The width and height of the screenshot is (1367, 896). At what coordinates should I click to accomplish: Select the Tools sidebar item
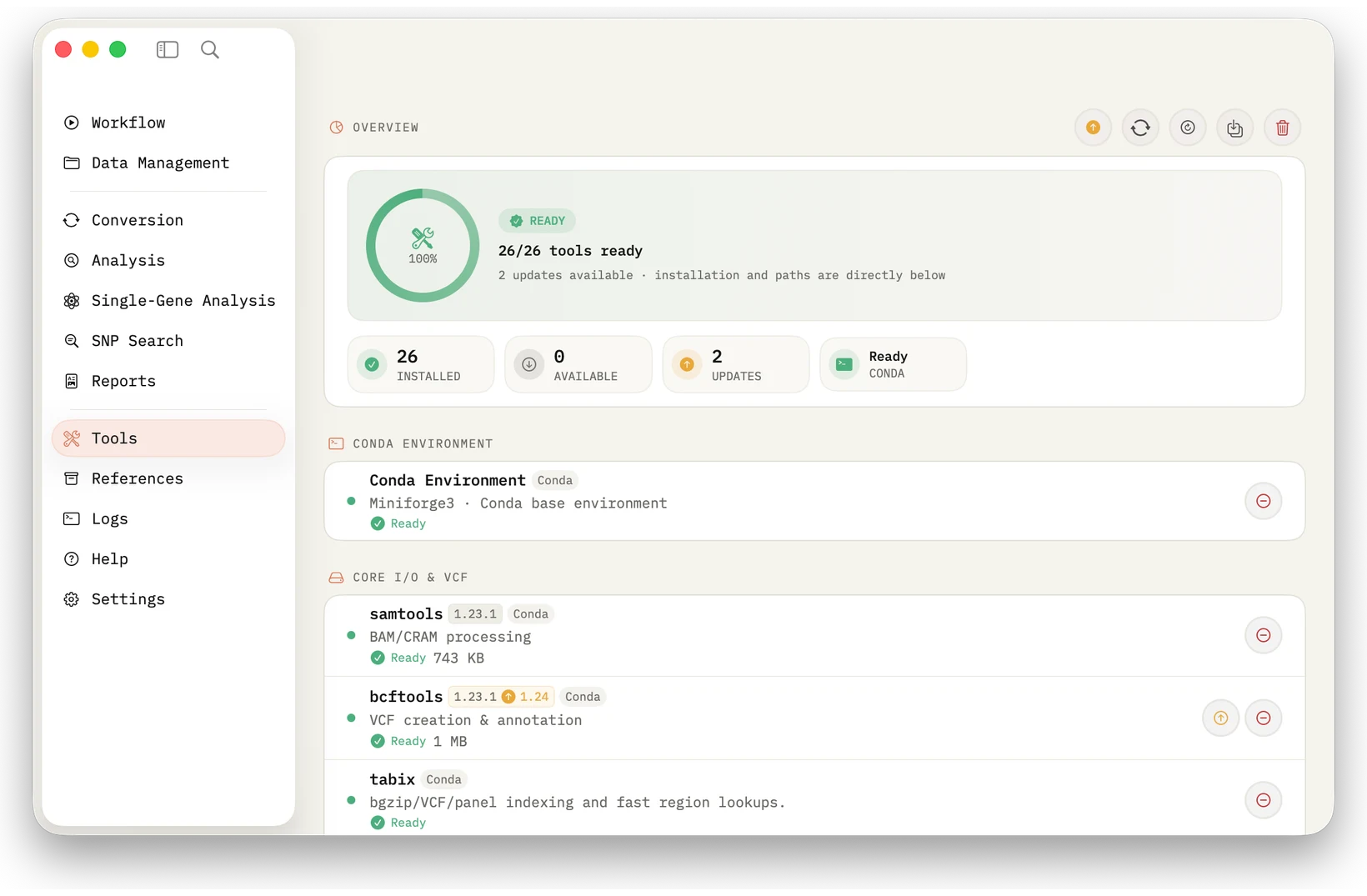click(168, 438)
